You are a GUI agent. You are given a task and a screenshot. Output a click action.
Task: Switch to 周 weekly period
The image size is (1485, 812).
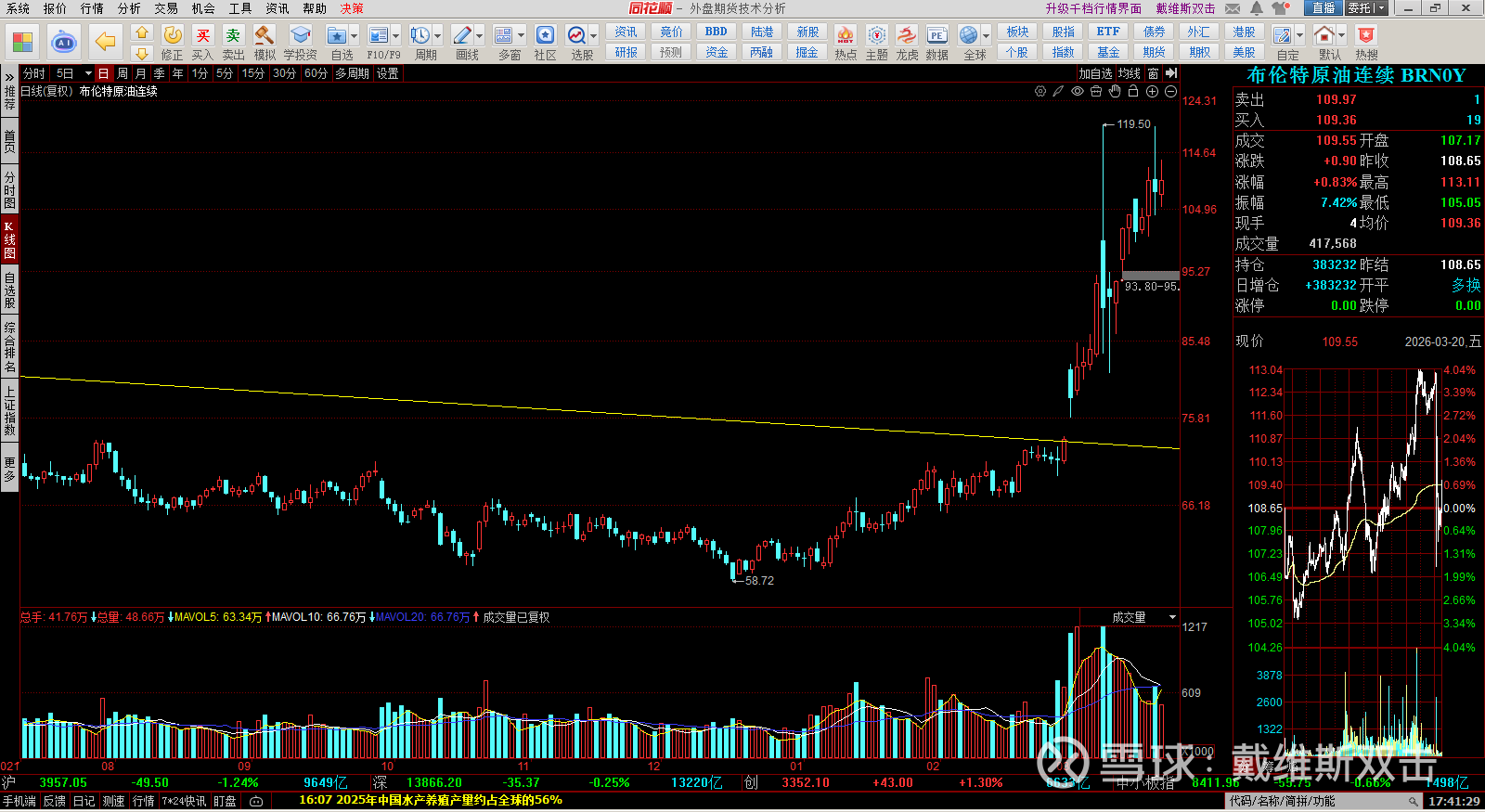pos(122,73)
